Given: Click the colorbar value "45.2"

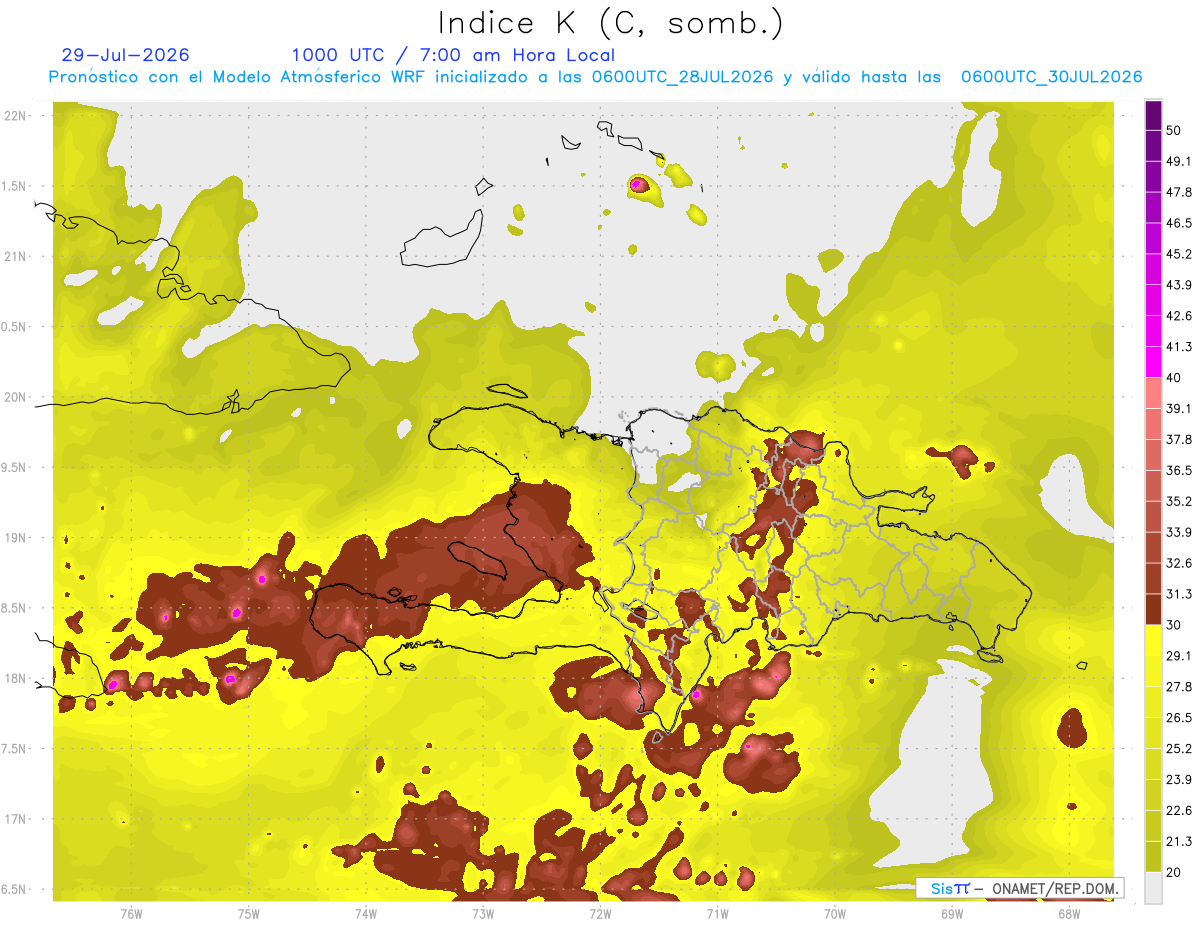Looking at the screenshot, I should [x=1179, y=254].
